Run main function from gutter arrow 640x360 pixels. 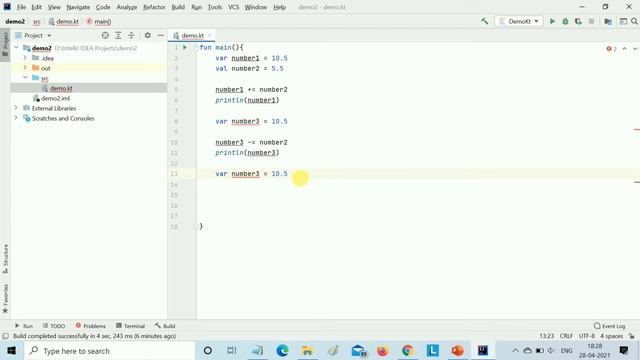point(185,47)
